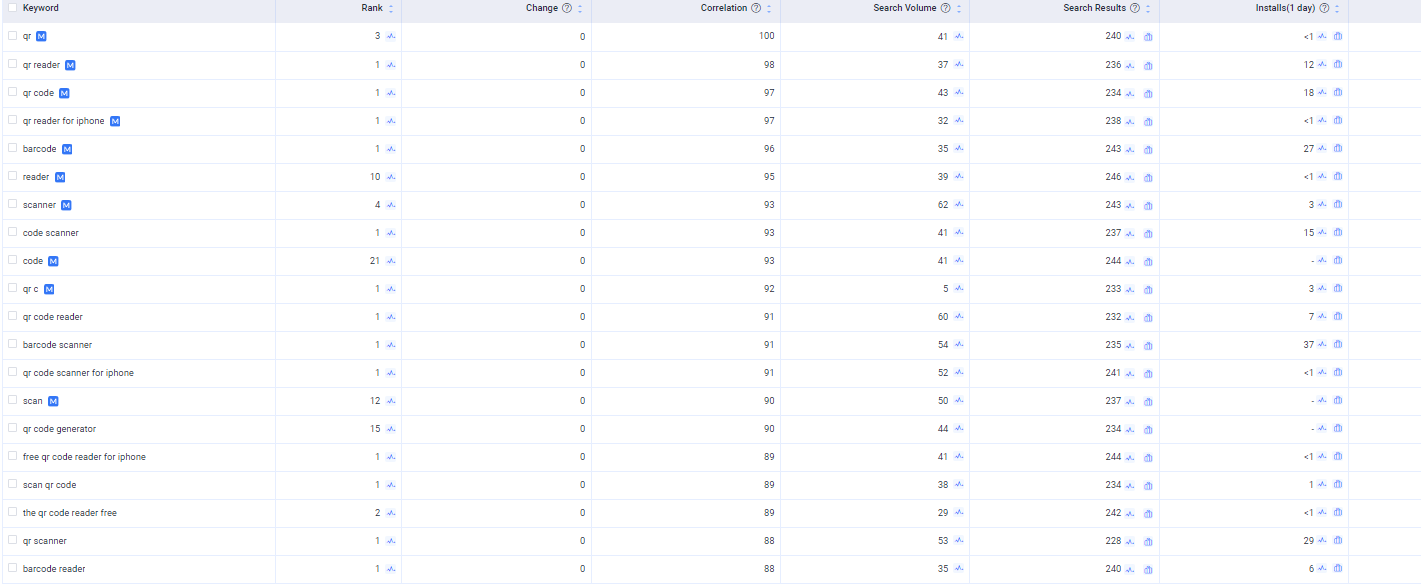Click installs bar-chart icon for "barcode" row
Image resolution: width=1421 pixels, height=585 pixels.
(1338, 148)
